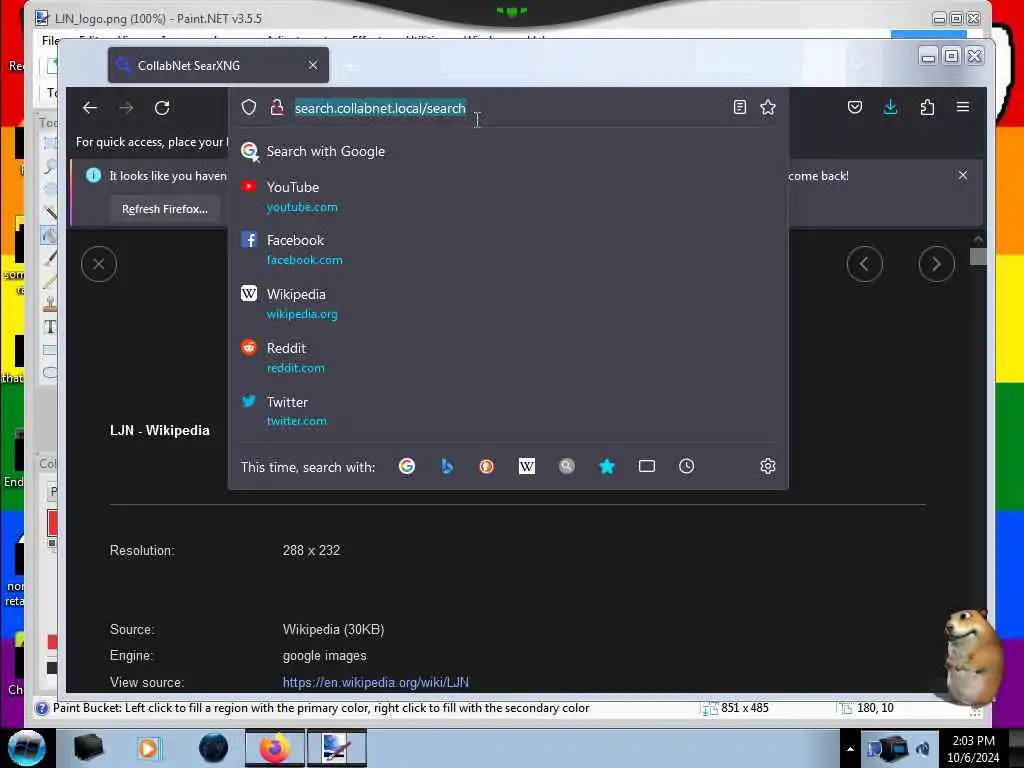Open the Pocket save icon

point(854,107)
